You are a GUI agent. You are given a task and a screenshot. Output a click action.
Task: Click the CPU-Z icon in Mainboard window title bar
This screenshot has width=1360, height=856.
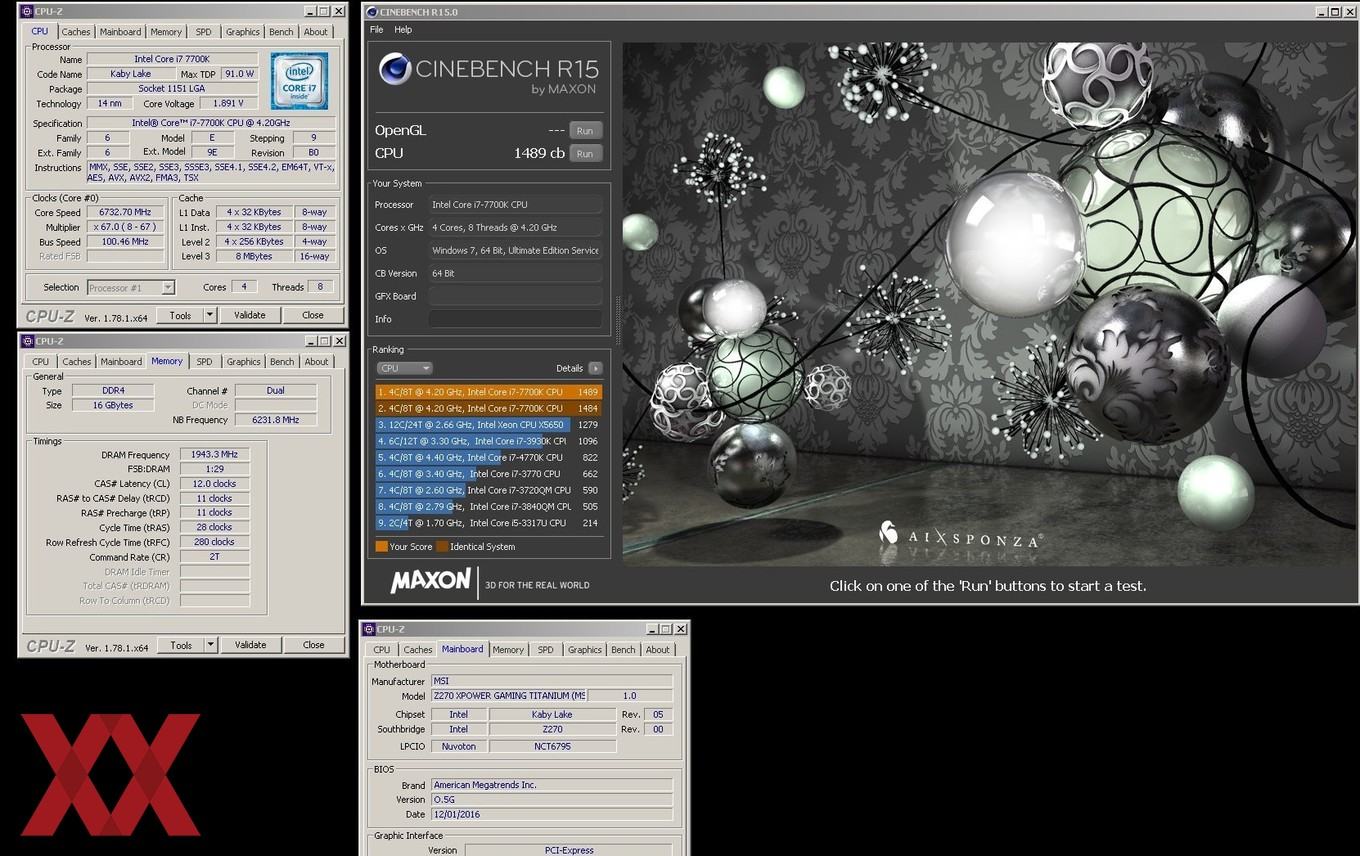pyautogui.click(x=368, y=629)
